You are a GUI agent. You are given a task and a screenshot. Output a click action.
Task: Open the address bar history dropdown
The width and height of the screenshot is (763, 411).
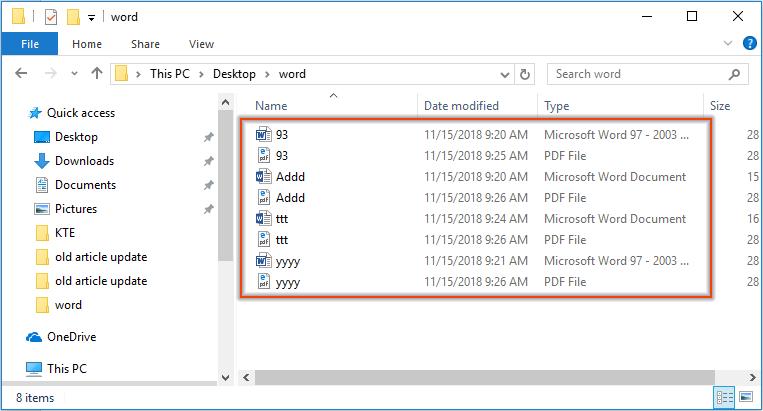click(x=505, y=74)
